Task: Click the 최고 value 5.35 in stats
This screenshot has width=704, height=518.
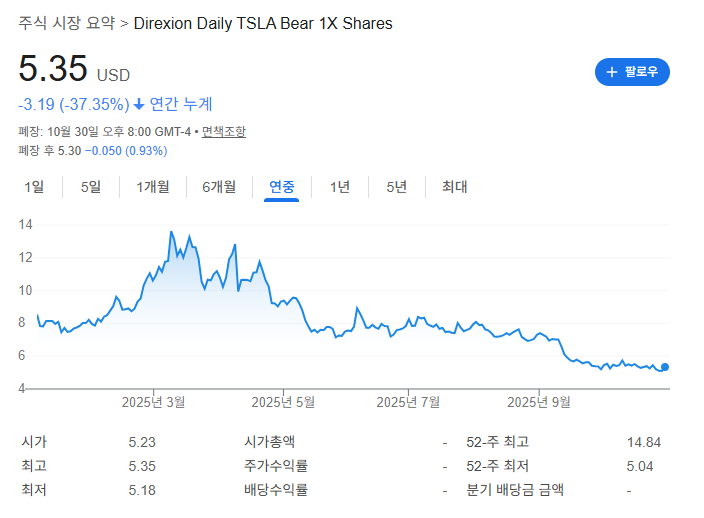Action: click(x=142, y=466)
